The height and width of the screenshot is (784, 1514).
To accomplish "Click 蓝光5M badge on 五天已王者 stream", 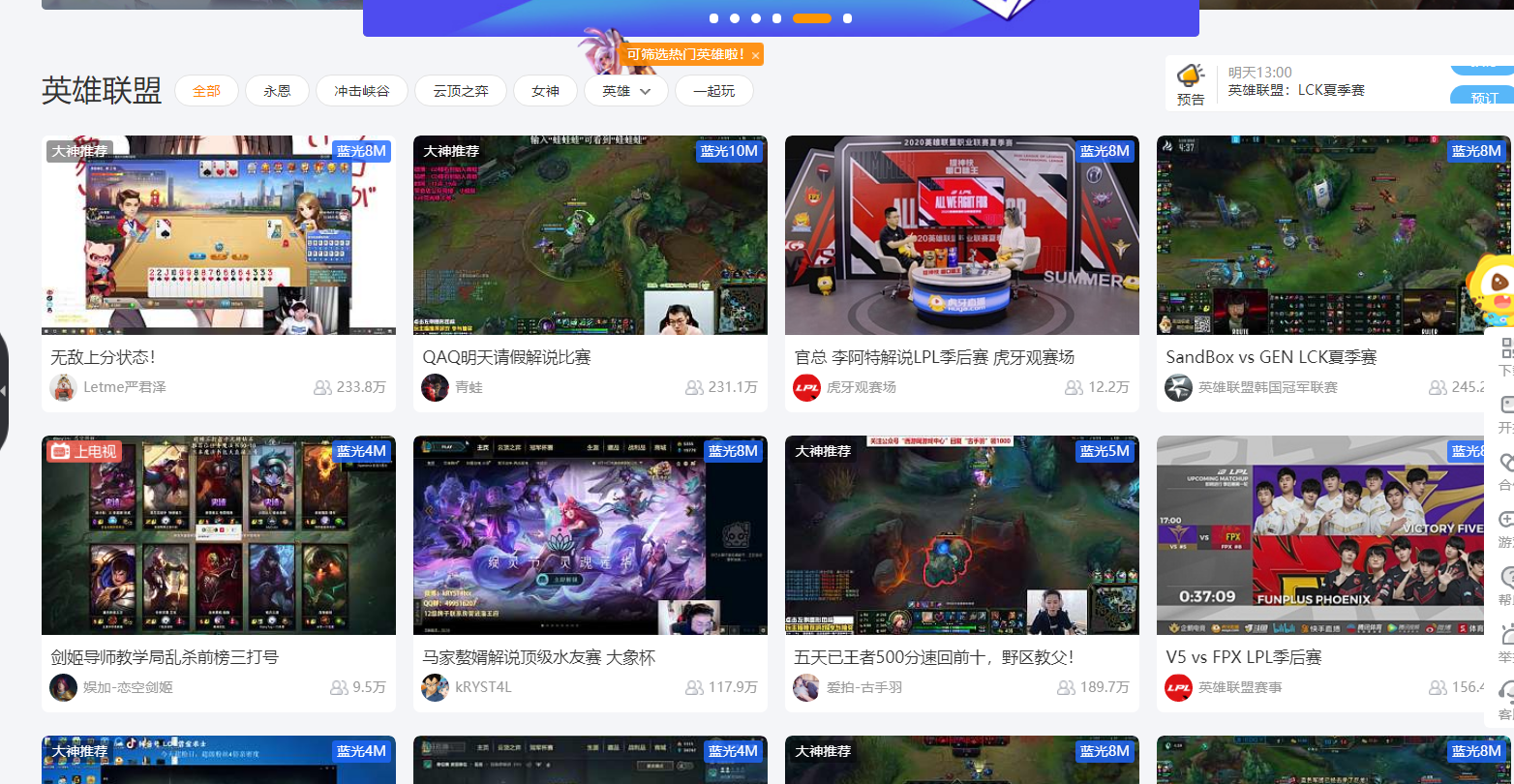I will 1105,451.
